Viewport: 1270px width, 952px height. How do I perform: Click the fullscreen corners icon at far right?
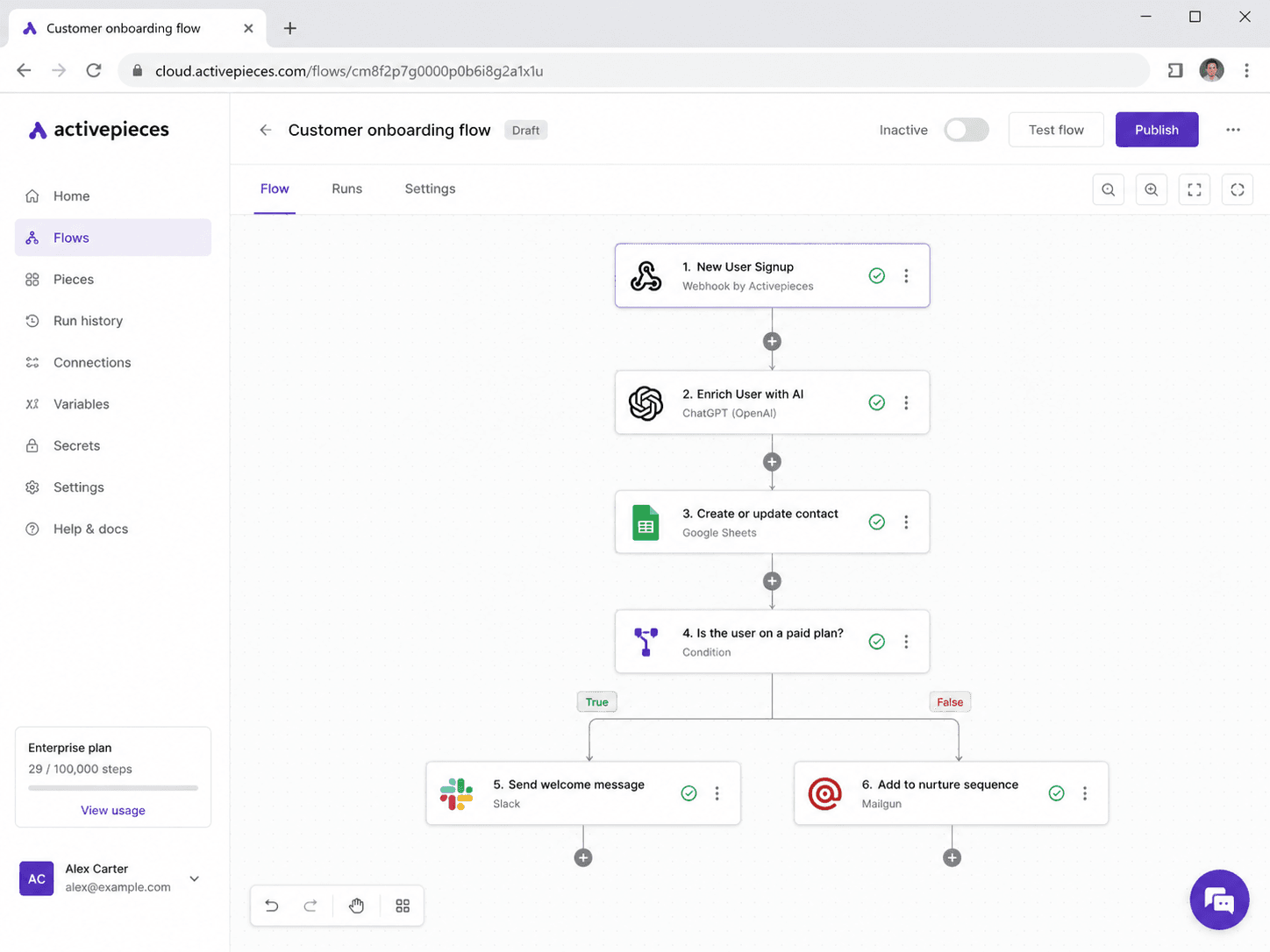click(x=1238, y=189)
